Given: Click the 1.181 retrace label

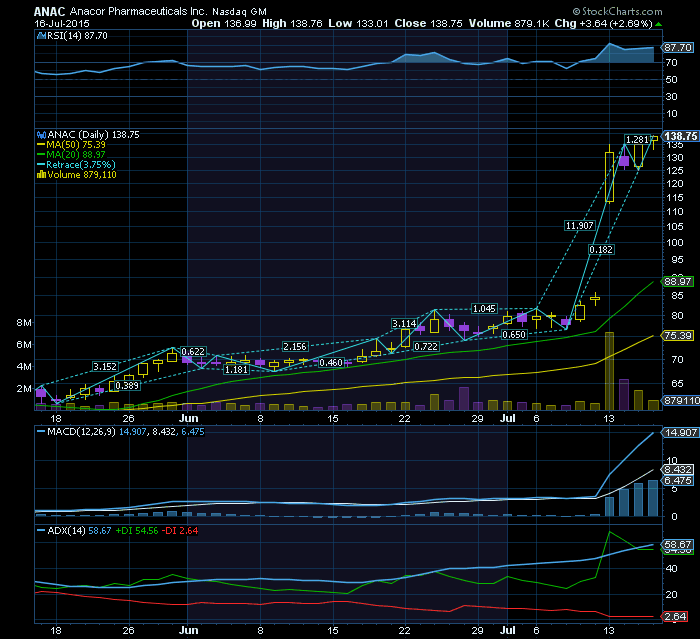Looking at the screenshot, I should [236, 370].
